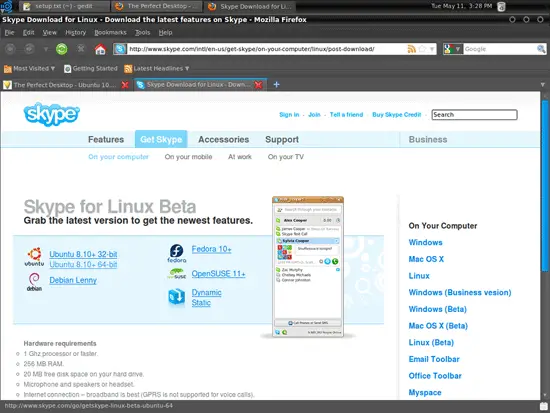550x413 pixels.
Task: Open the Edit menu
Action: click(x=28, y=33)
